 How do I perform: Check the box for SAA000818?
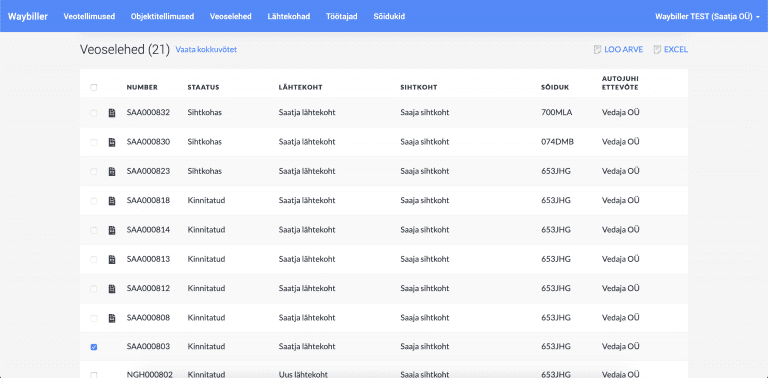click(94, 201)
